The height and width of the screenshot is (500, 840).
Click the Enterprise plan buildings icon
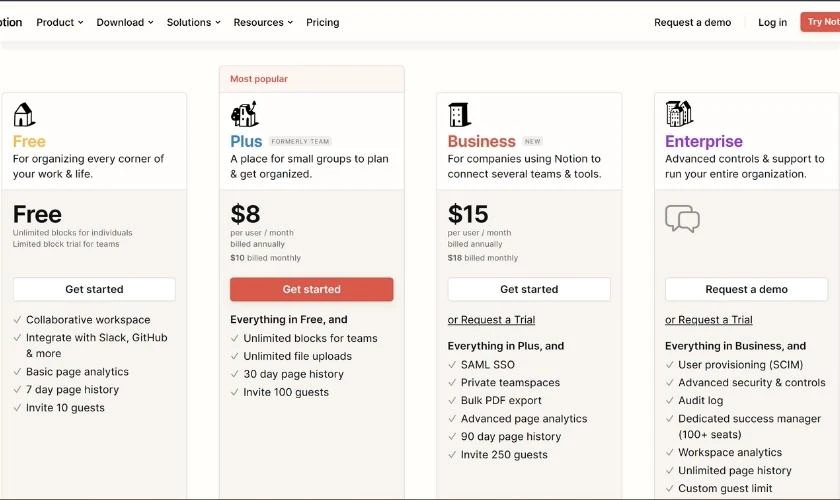pyautogui.click(x=679, y=113)
